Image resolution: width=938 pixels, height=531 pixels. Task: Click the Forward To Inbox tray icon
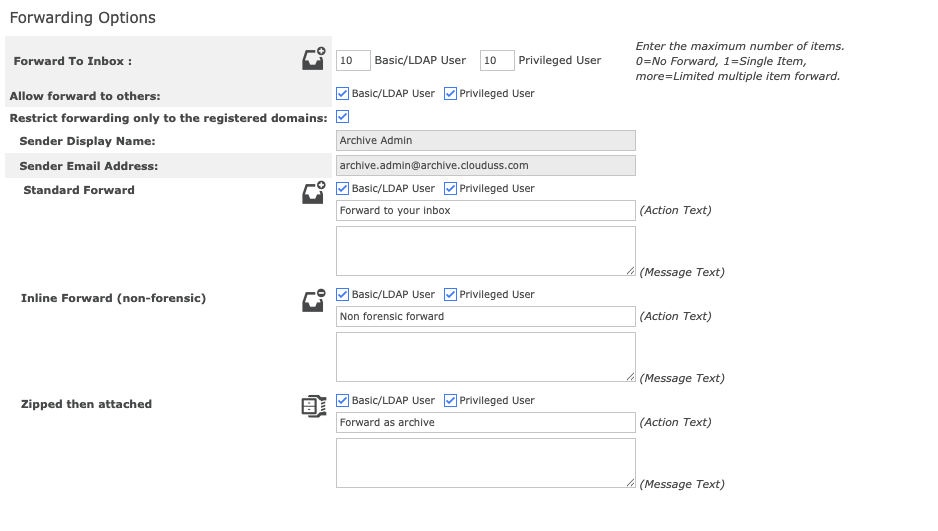point(314,59)
